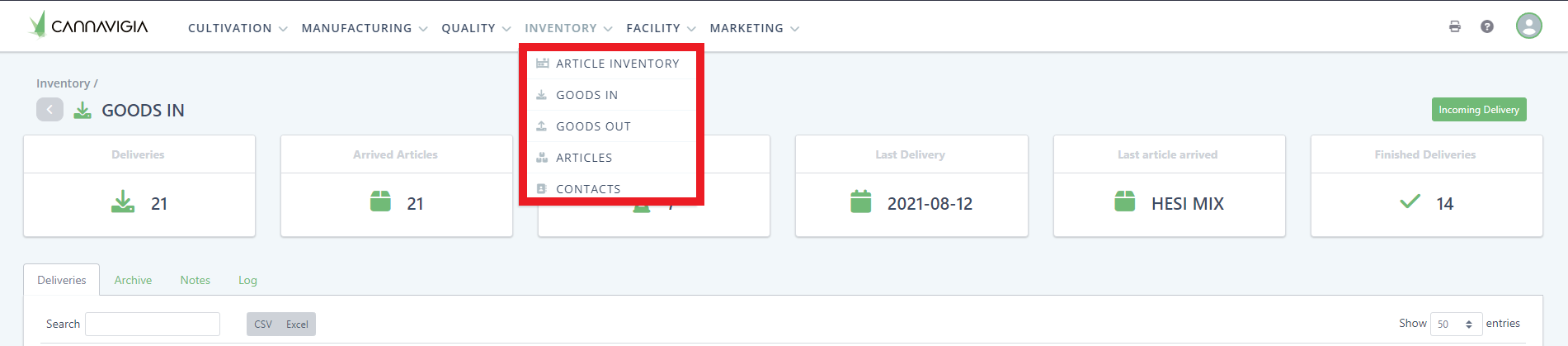Viewport: 1568px width, 346px height.
Task: Click the Deliveries card download icon
Action: coord(123,202)
